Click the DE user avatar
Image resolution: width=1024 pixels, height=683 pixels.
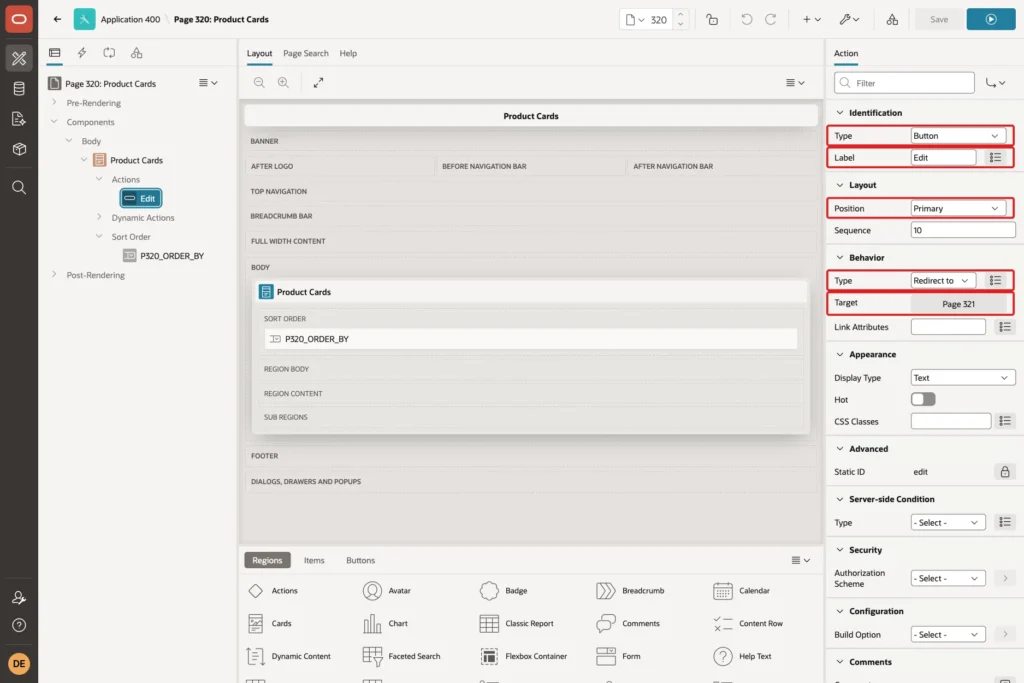(19, 663)
